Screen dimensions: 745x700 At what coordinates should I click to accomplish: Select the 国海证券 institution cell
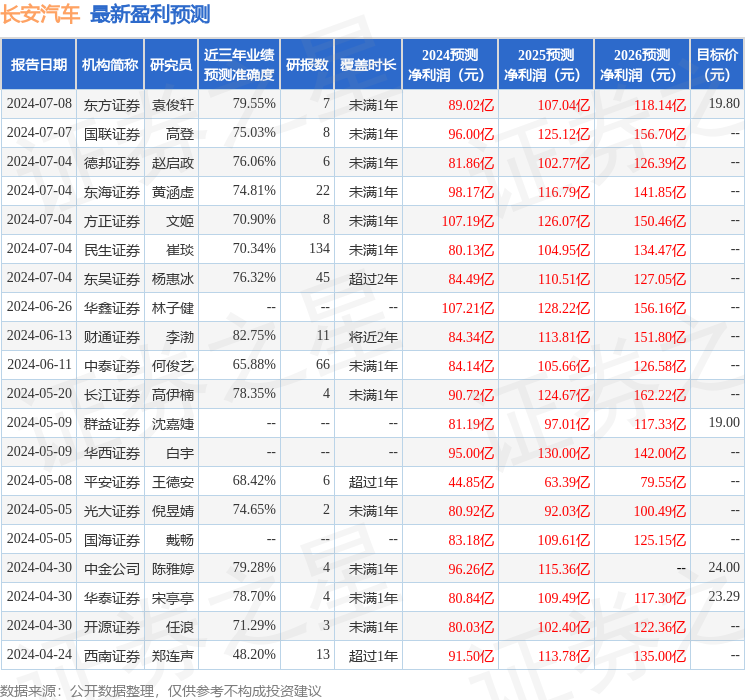pos(112,540)
